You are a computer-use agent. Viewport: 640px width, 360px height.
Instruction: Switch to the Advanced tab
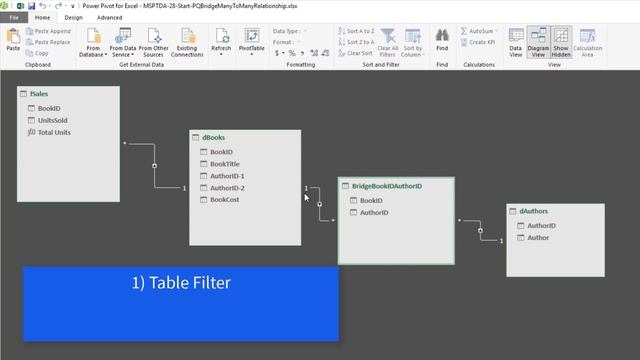(109, 18)
